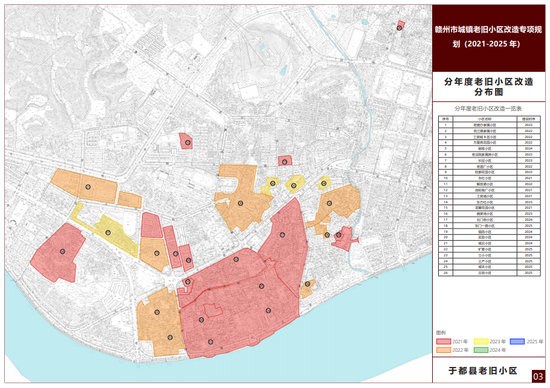Click the upper marker in the southwest orange zone
The height and width of the screenshot is (388, 550).
(157, 312)
